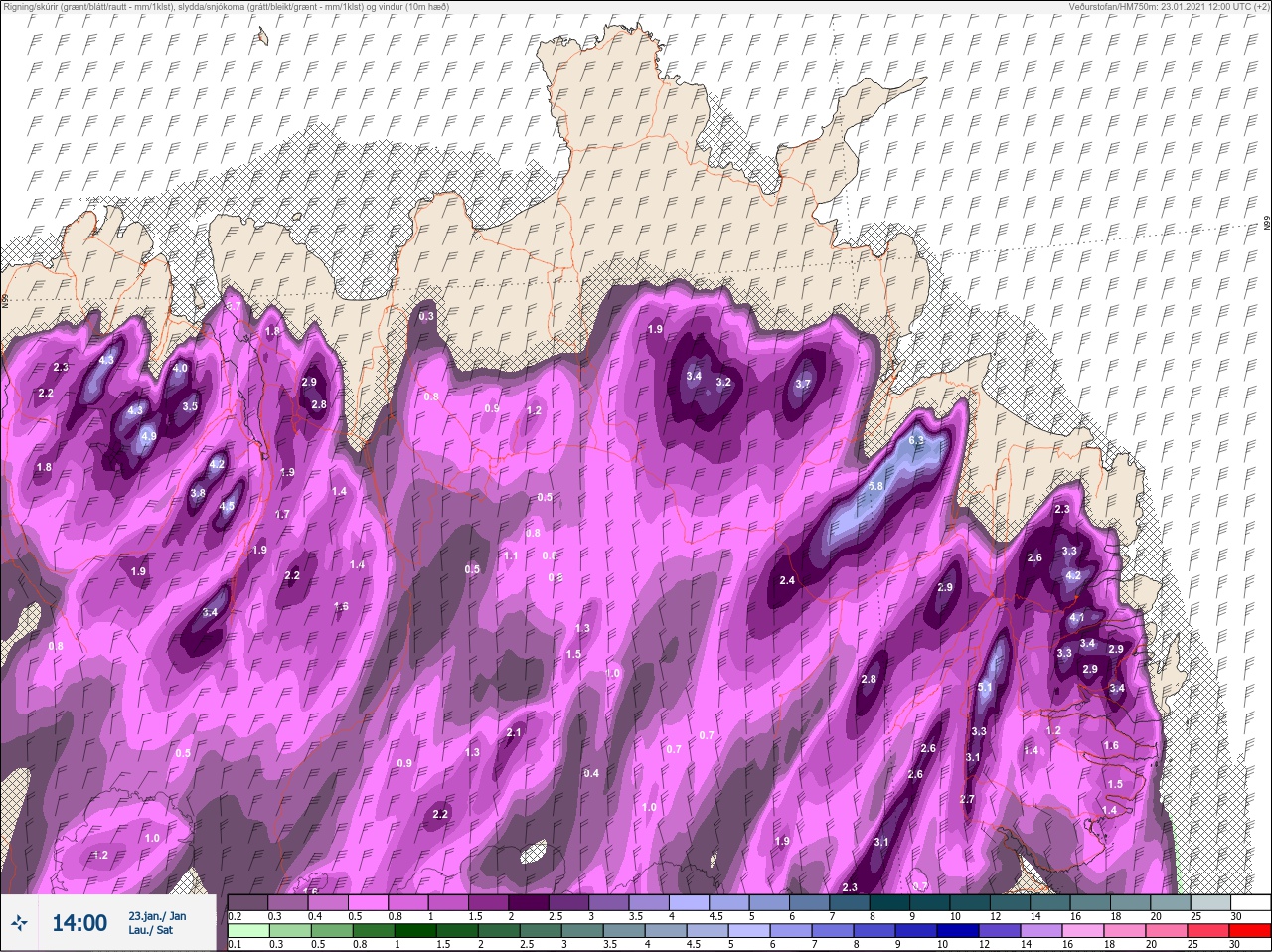Click the 1.1 precipitation value on the map

(x=511, y=555)
